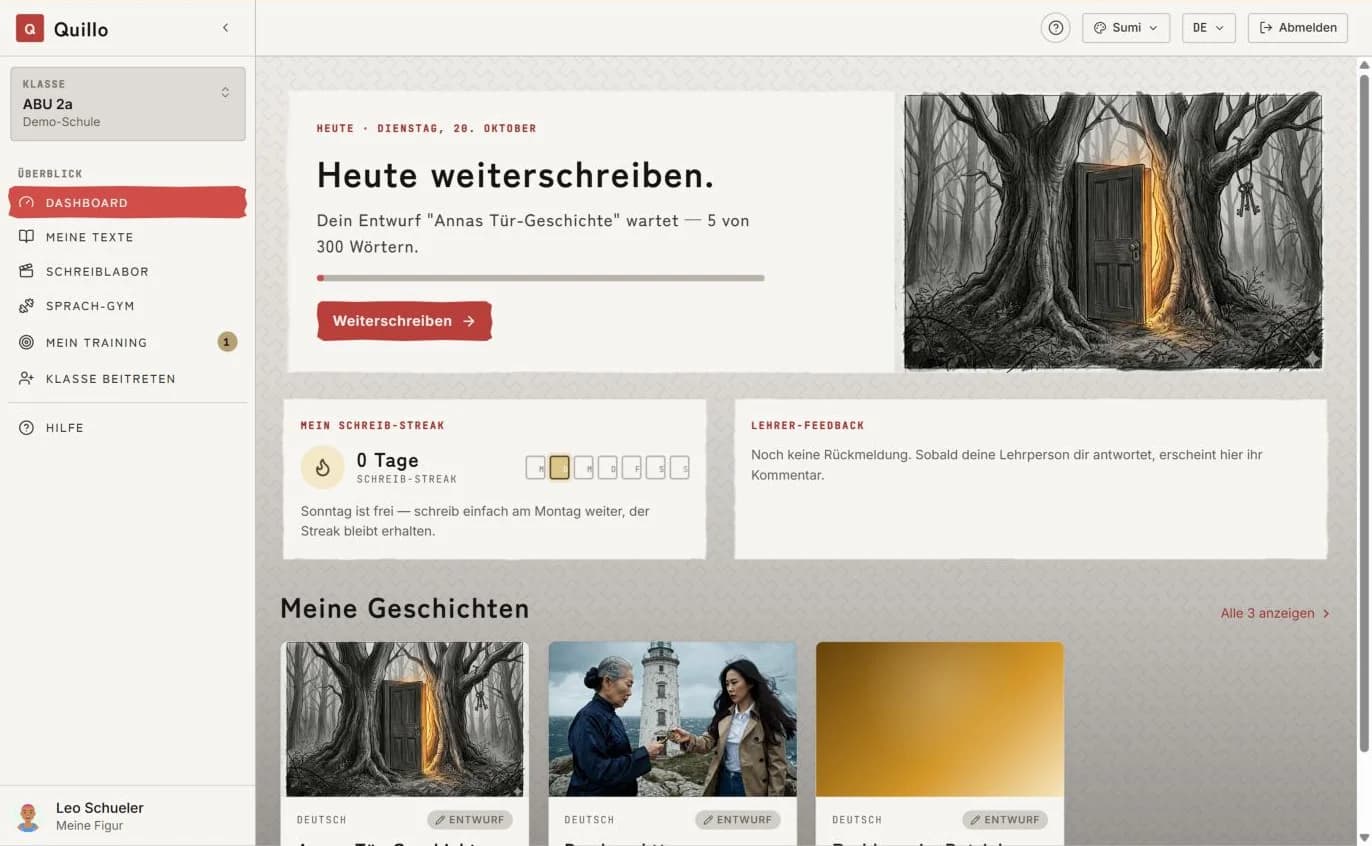Click the clapperboard icon beside Schreiblabor
The image size is (1372, 846).
point(26,271)
